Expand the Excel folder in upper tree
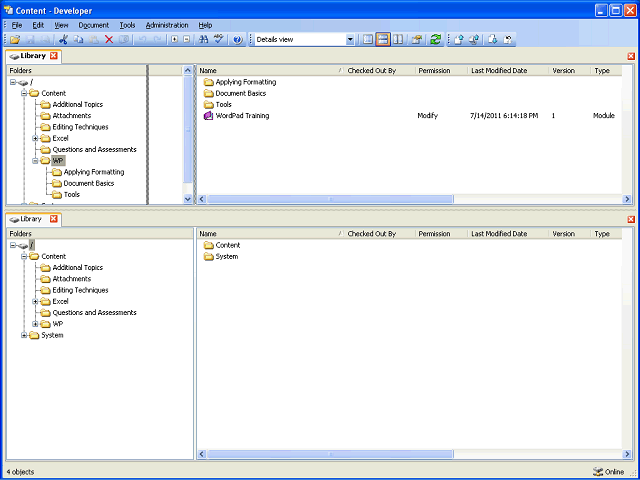Viewport: 640px width, 480px height. click(x=35, y=138)
